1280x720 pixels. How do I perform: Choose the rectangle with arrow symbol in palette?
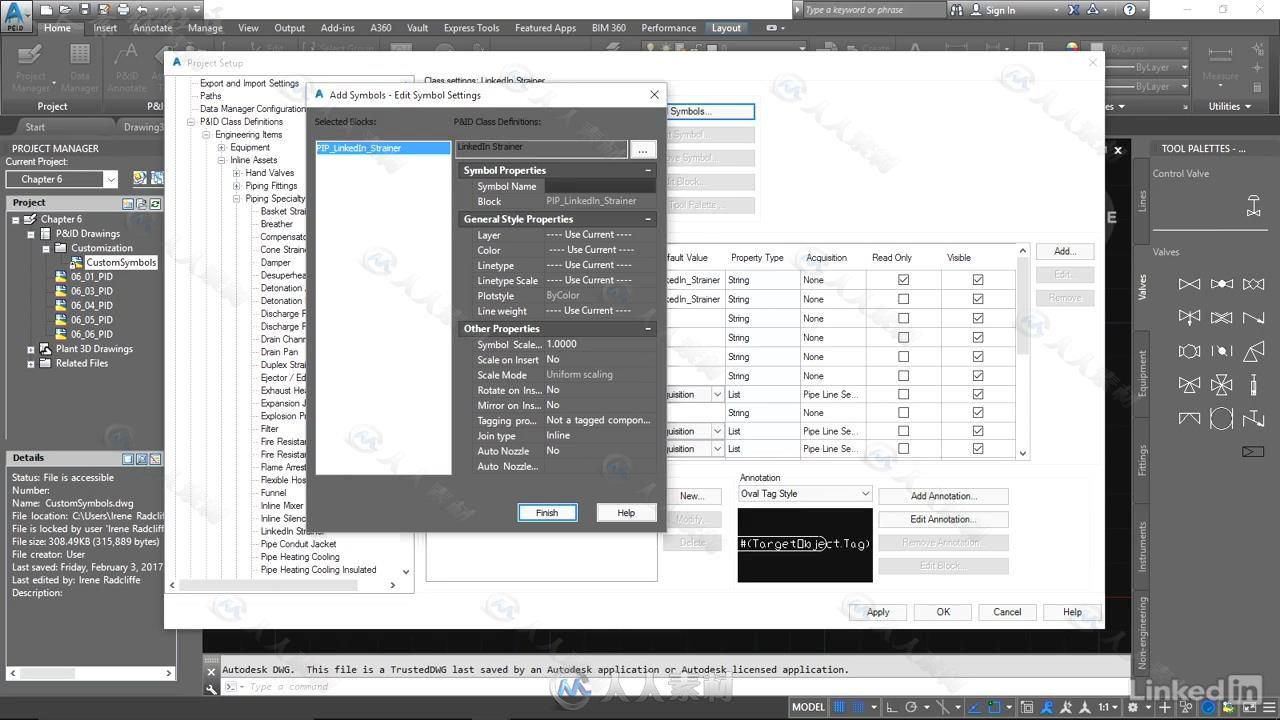(x=1253, y=452)
